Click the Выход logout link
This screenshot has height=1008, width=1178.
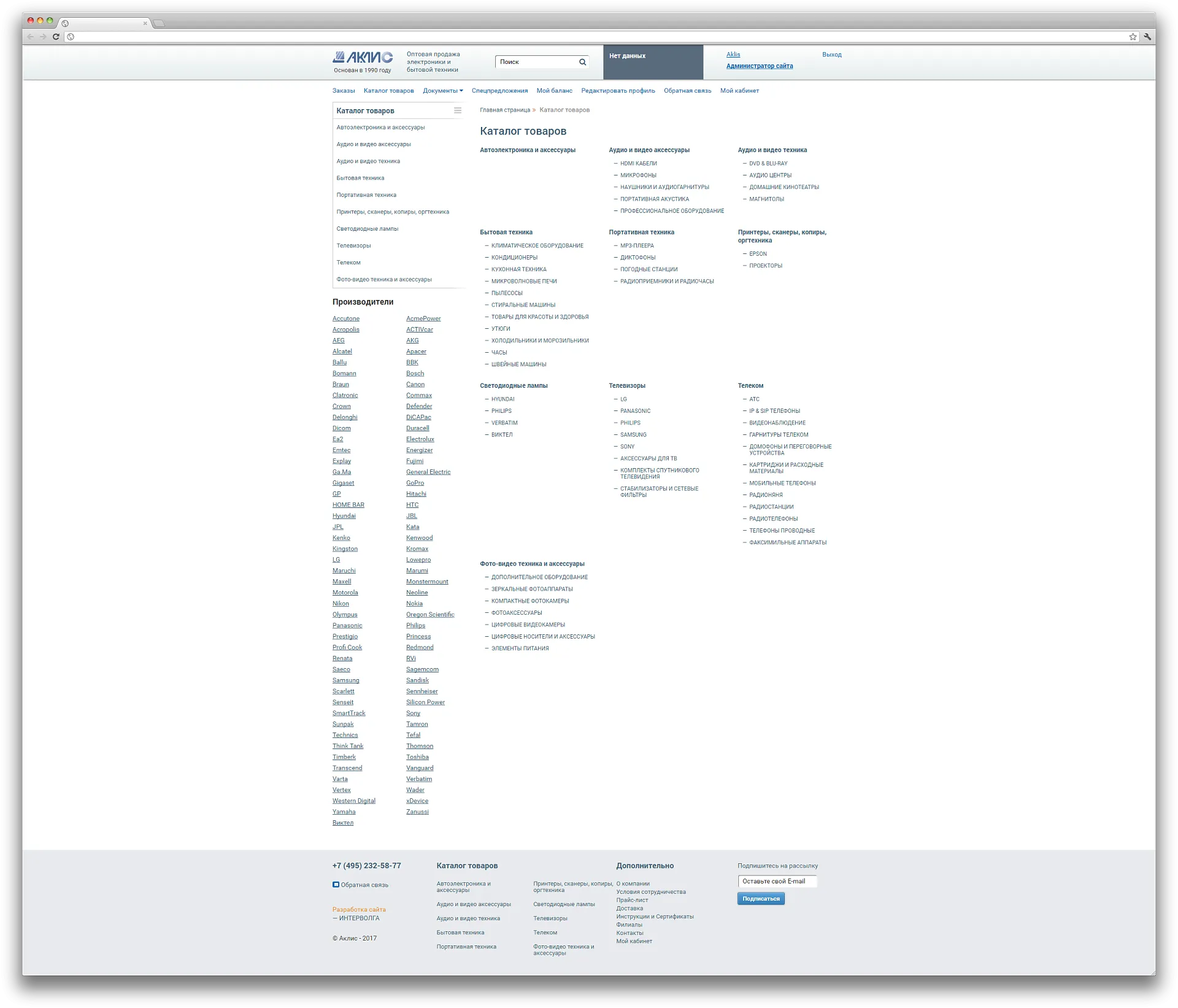tap(831, 55)
